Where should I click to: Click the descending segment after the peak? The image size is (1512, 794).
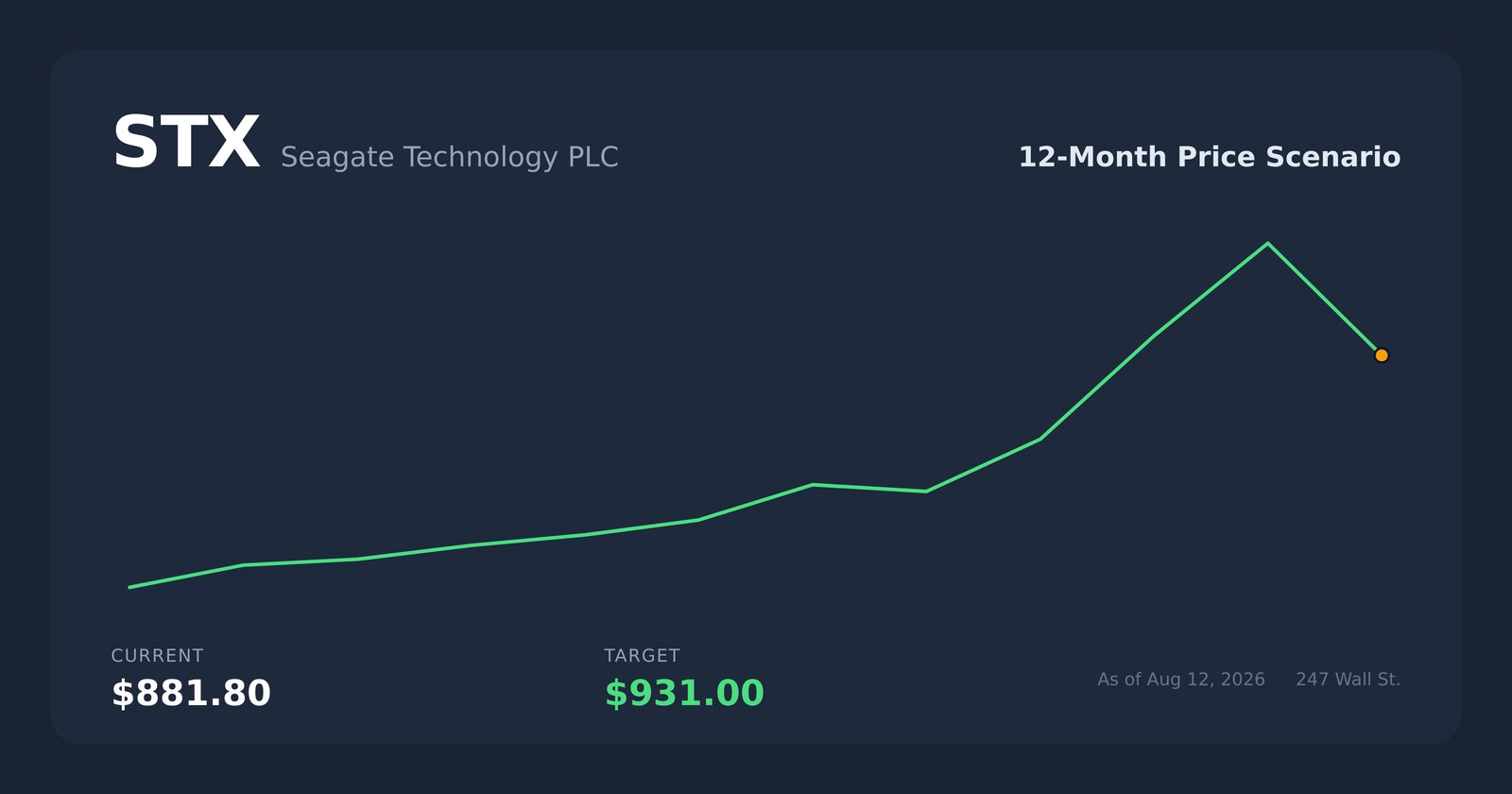point(1324,299)
